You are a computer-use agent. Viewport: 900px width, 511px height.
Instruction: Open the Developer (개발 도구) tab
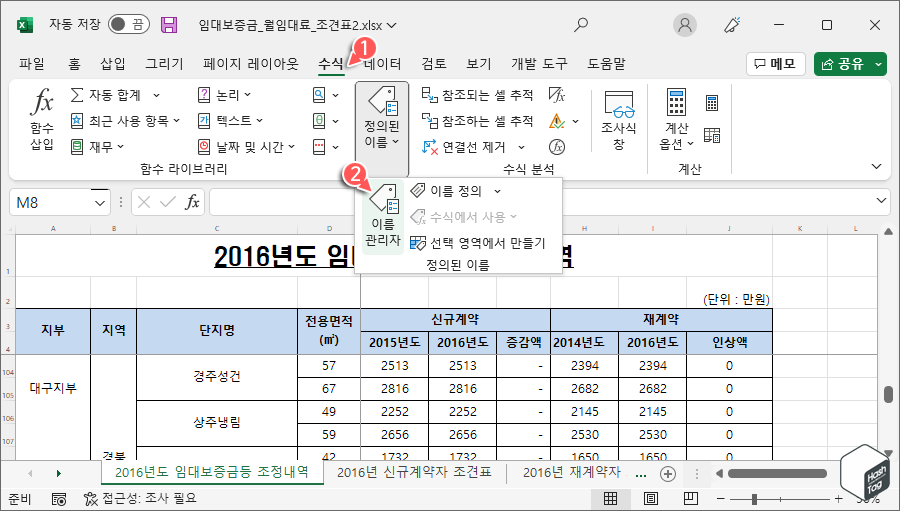[x=539, y=64]
